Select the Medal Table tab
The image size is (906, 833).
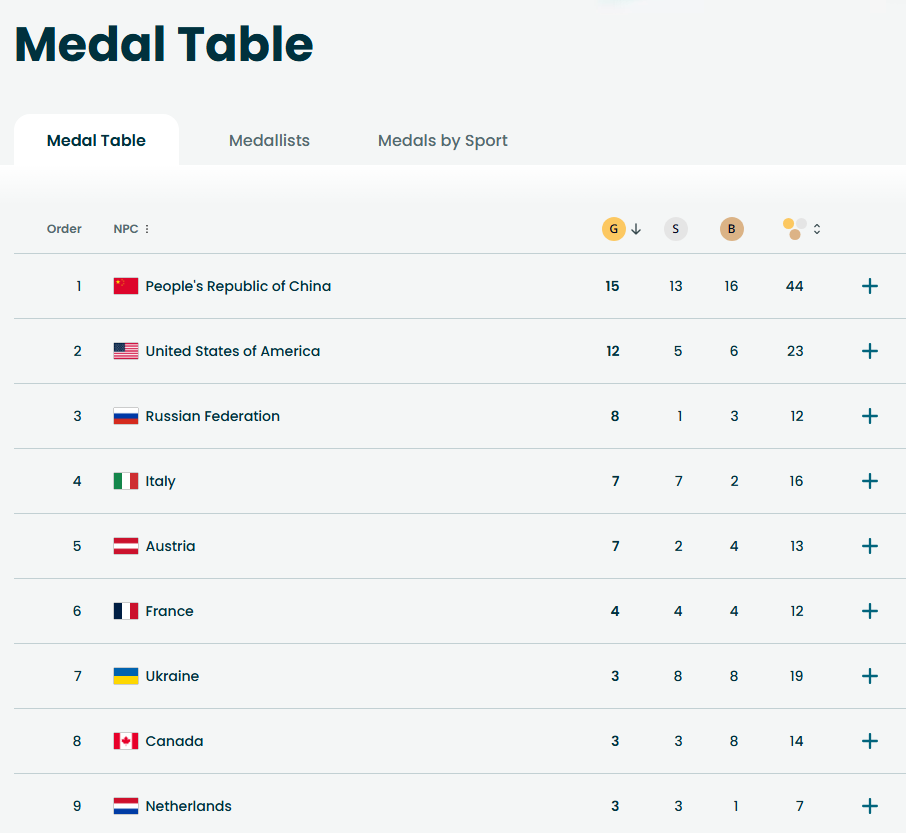pos(96,140)
